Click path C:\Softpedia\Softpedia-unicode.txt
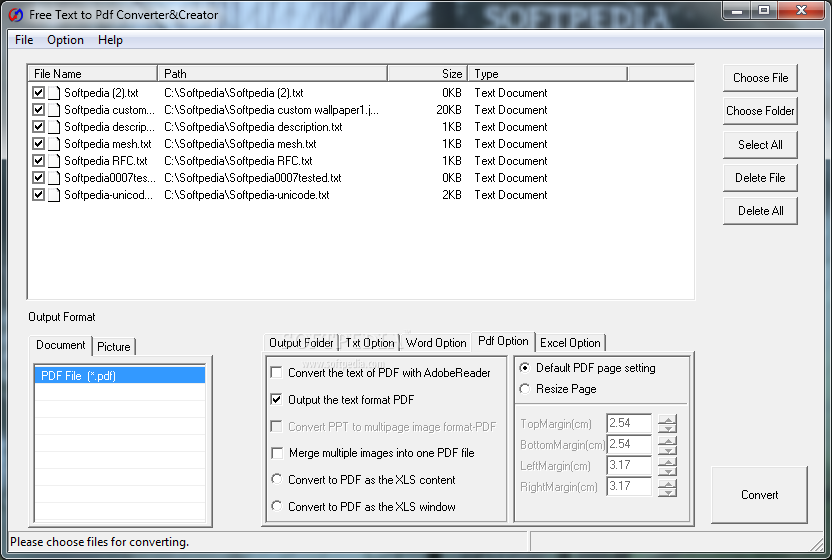Viewport: 832px width, 560px height. 247,195
